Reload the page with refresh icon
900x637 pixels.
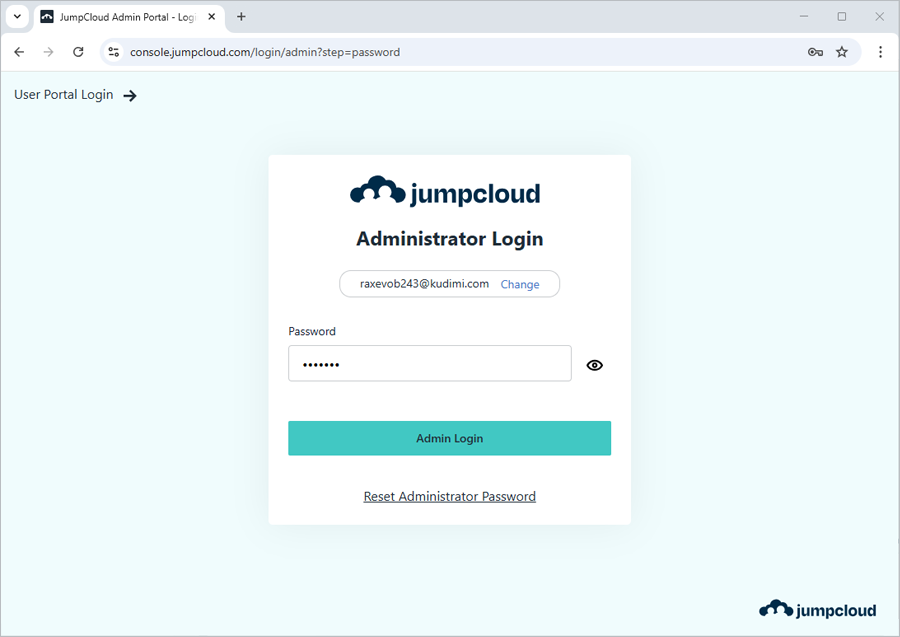point(78,52)
